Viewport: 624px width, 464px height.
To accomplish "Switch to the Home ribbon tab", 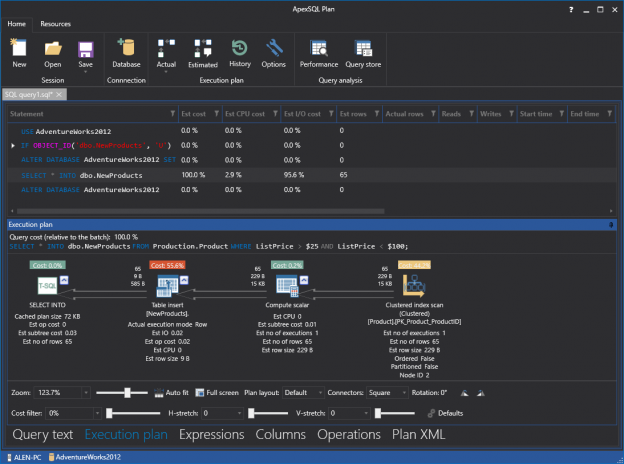I will [x=16, y=24].
